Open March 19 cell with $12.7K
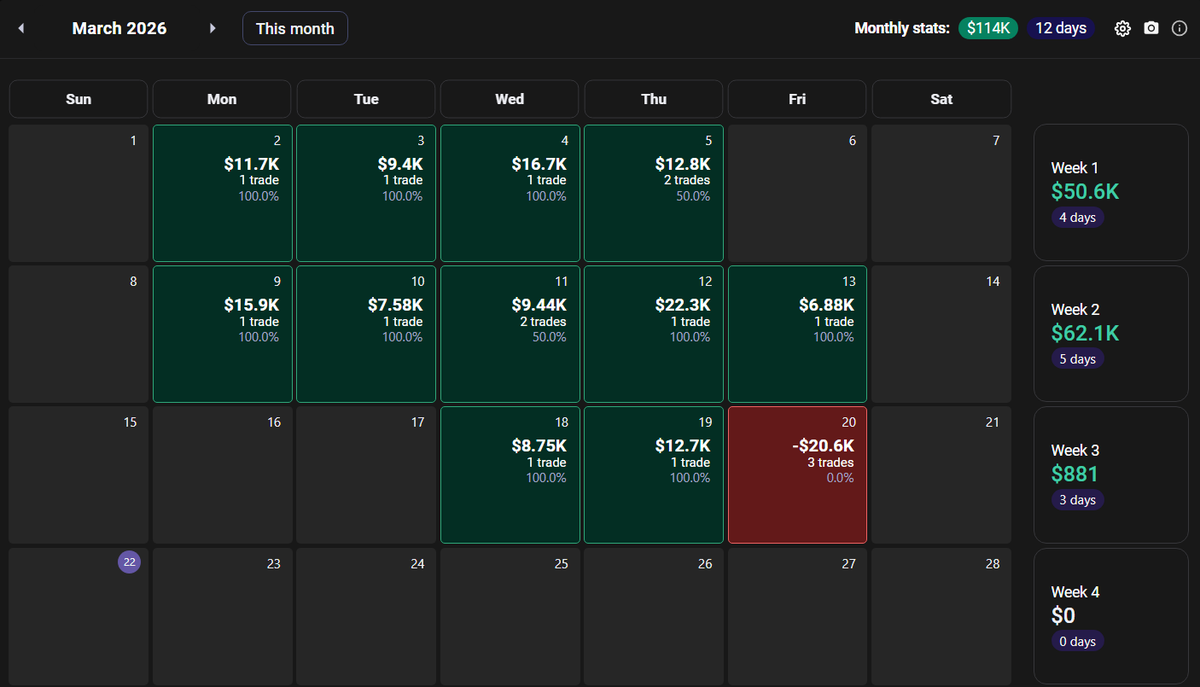The height and width of the screenshot is (687, 1200). [654, 475]
